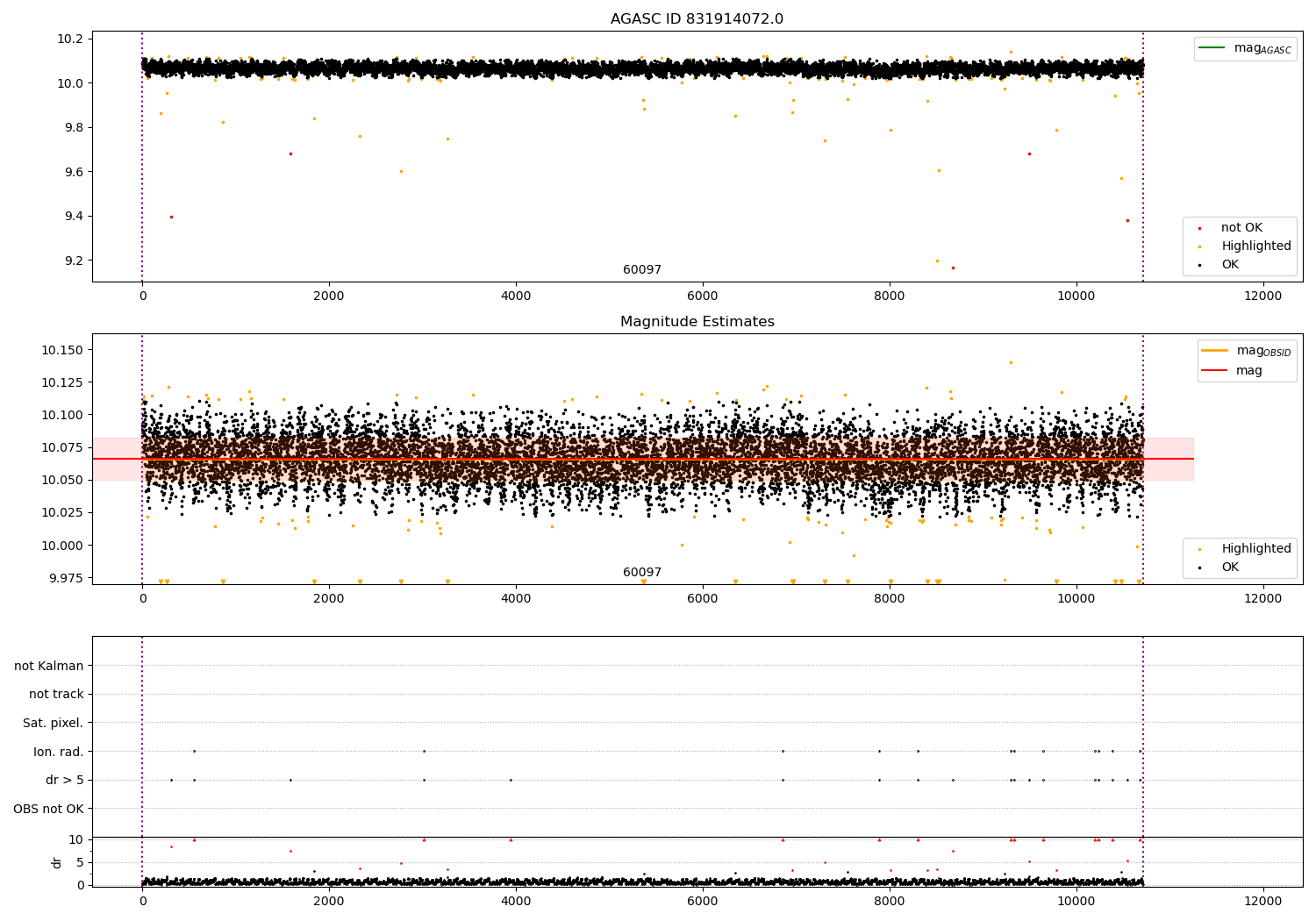Click the '12000' x tick of the top panel
Image resolution: width=1316 pixels, height=921 pixels.
coord(1263,296)
